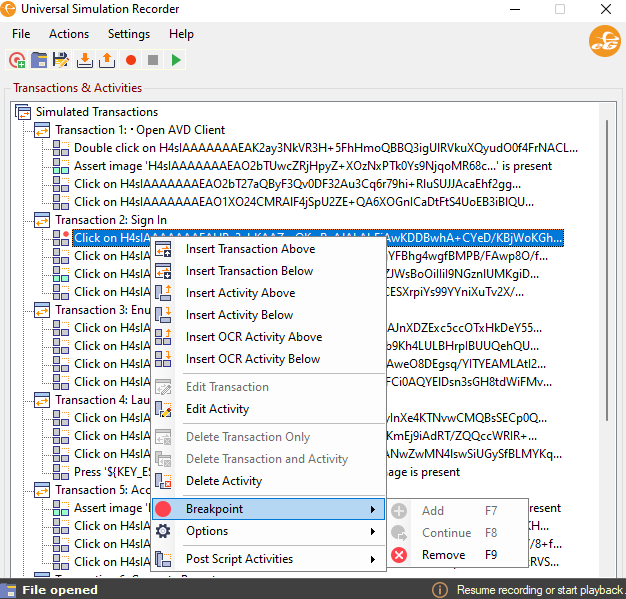The image size is (626, 599).
Task: Remove the breakpoint via submenu
Action: pyautogui.click(x=443, y=555)
